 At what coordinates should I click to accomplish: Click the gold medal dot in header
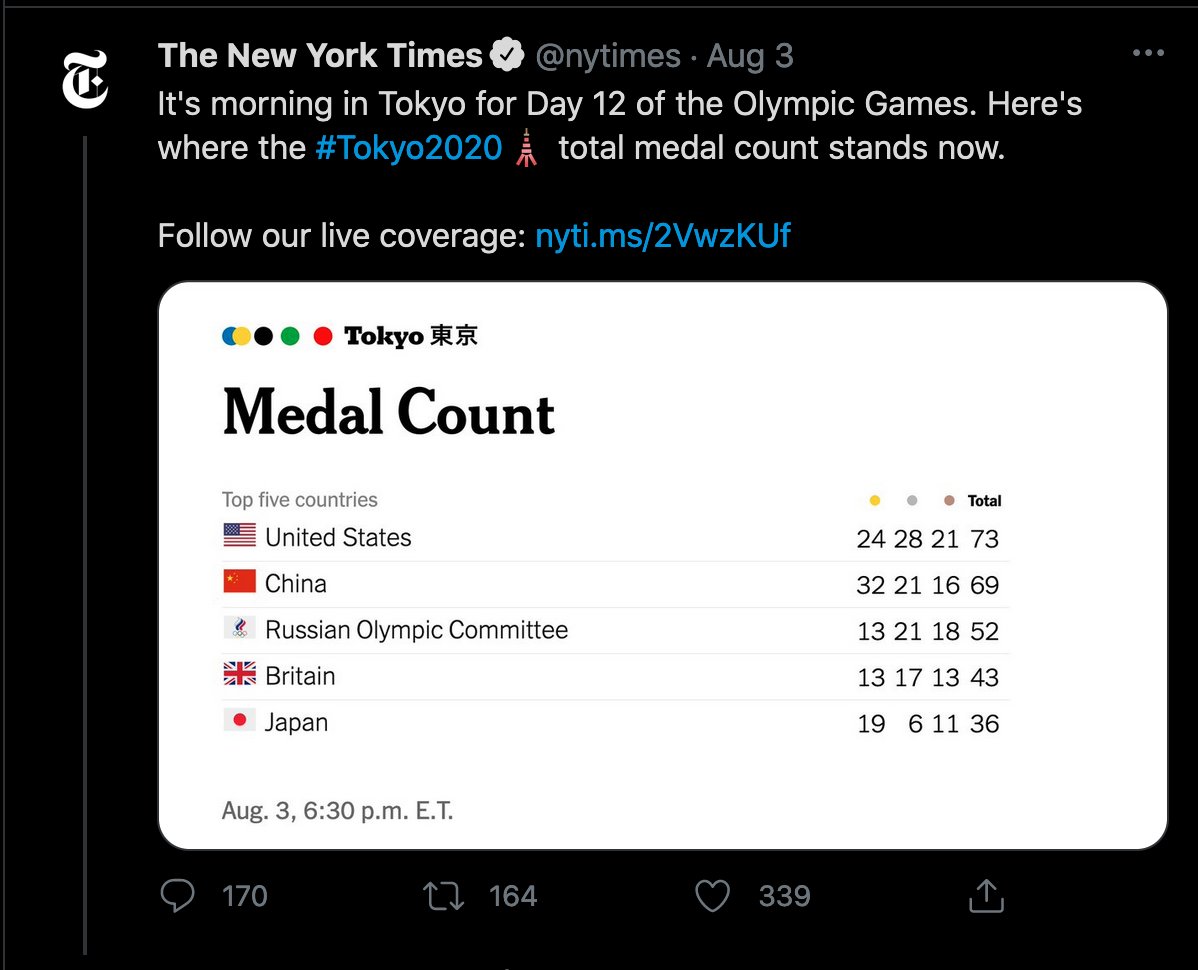(x=875, y=500)
